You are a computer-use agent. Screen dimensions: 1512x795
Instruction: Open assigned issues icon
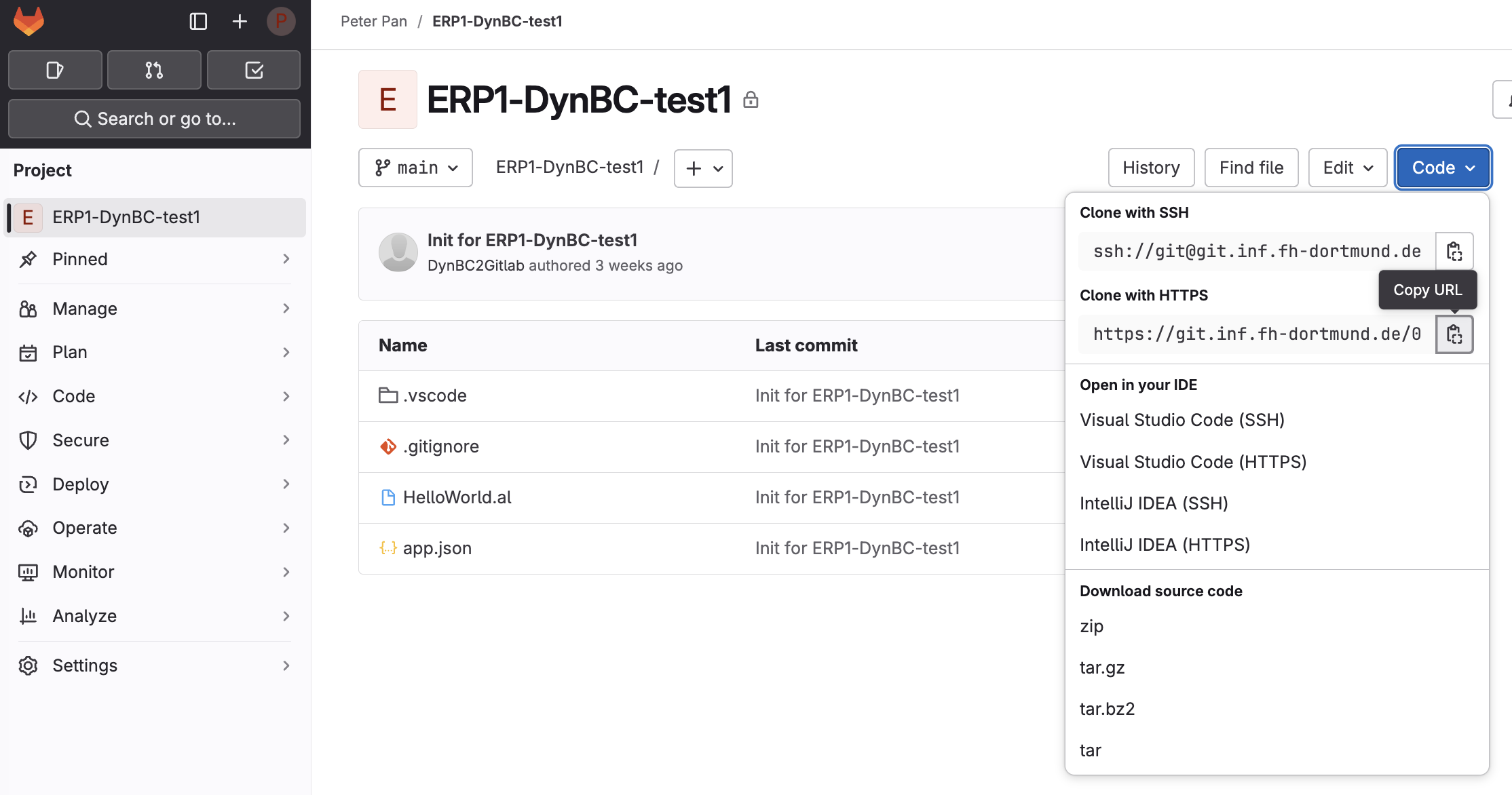point(55,70)
